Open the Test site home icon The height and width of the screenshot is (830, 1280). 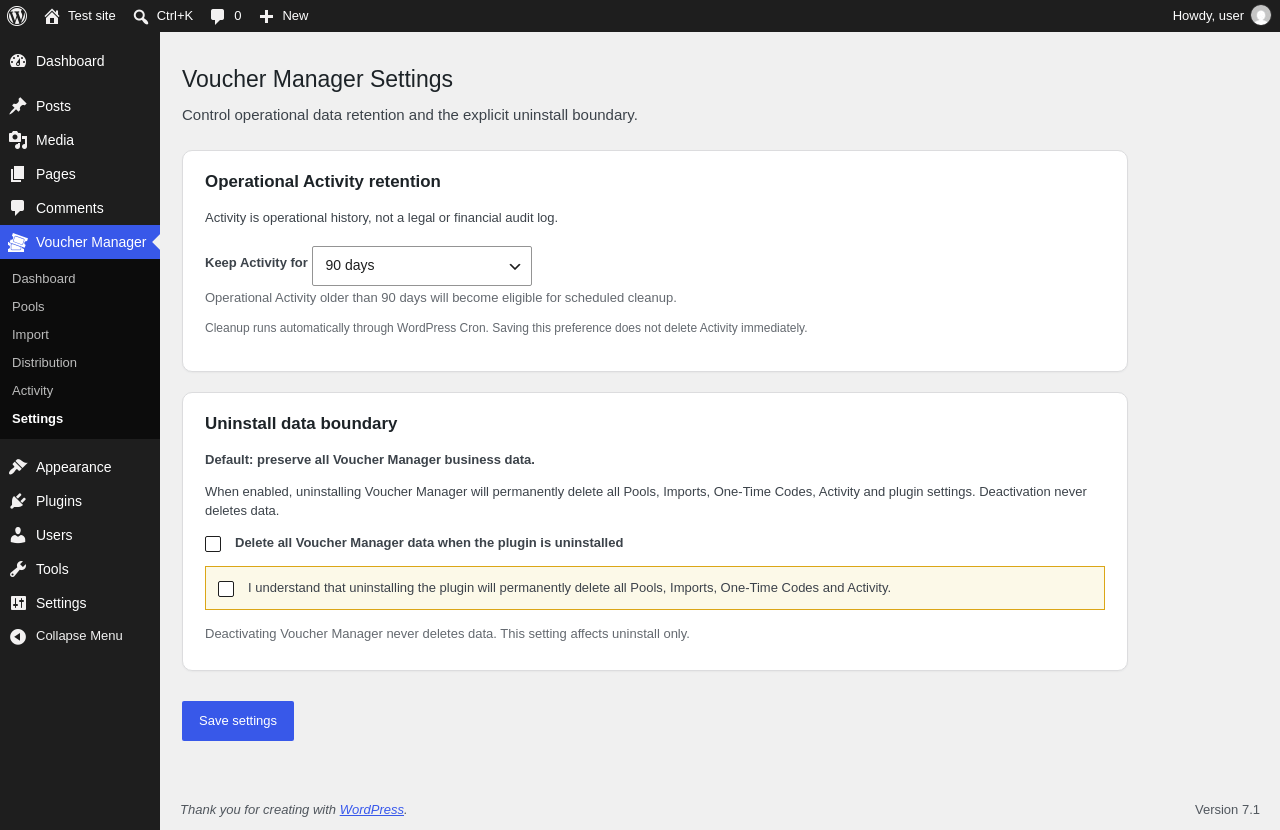(52, 16)
